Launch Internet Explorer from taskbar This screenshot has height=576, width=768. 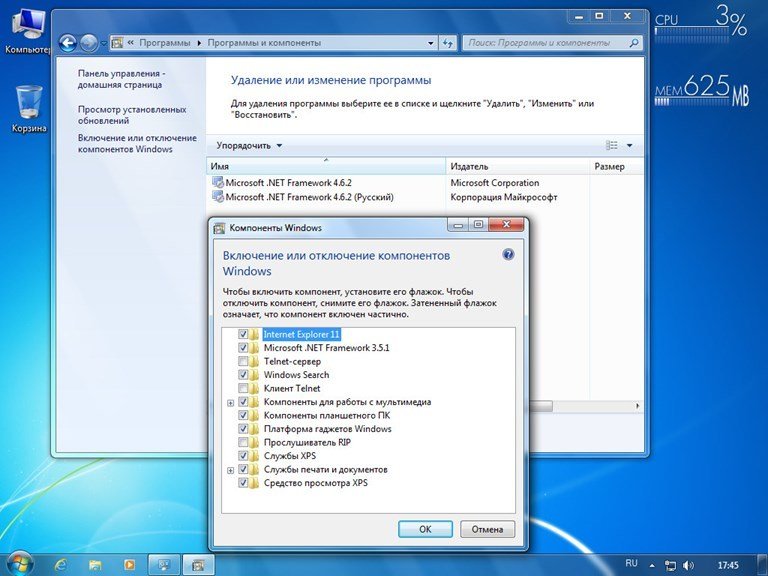(x=61, y=565)
